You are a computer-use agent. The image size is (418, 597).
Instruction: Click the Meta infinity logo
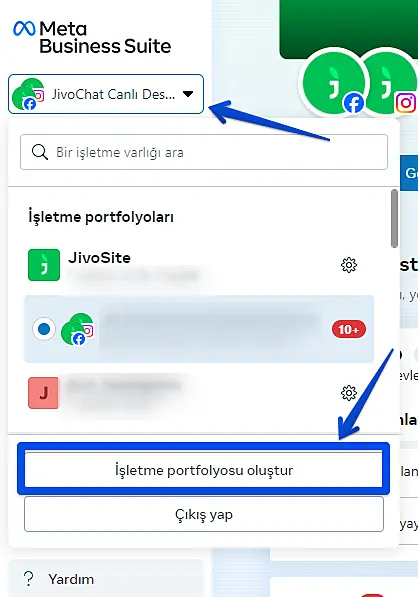[24, 29]
